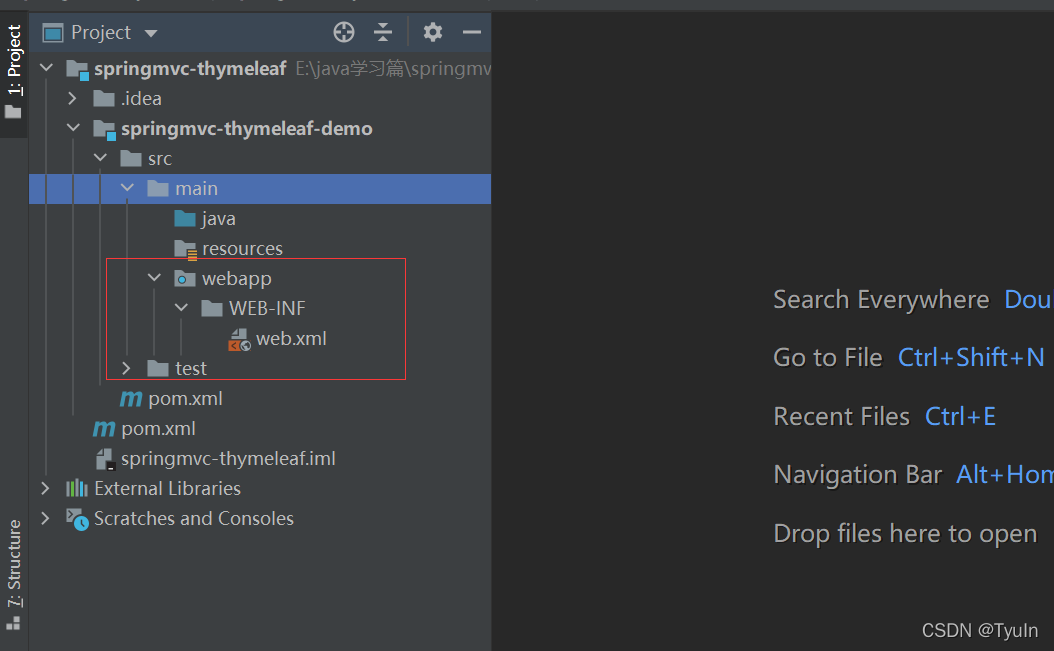The image size is (1054, 651).
Task: Click the Ctrl+E Recent Files shortcut
Action: (x=960, y=416)
